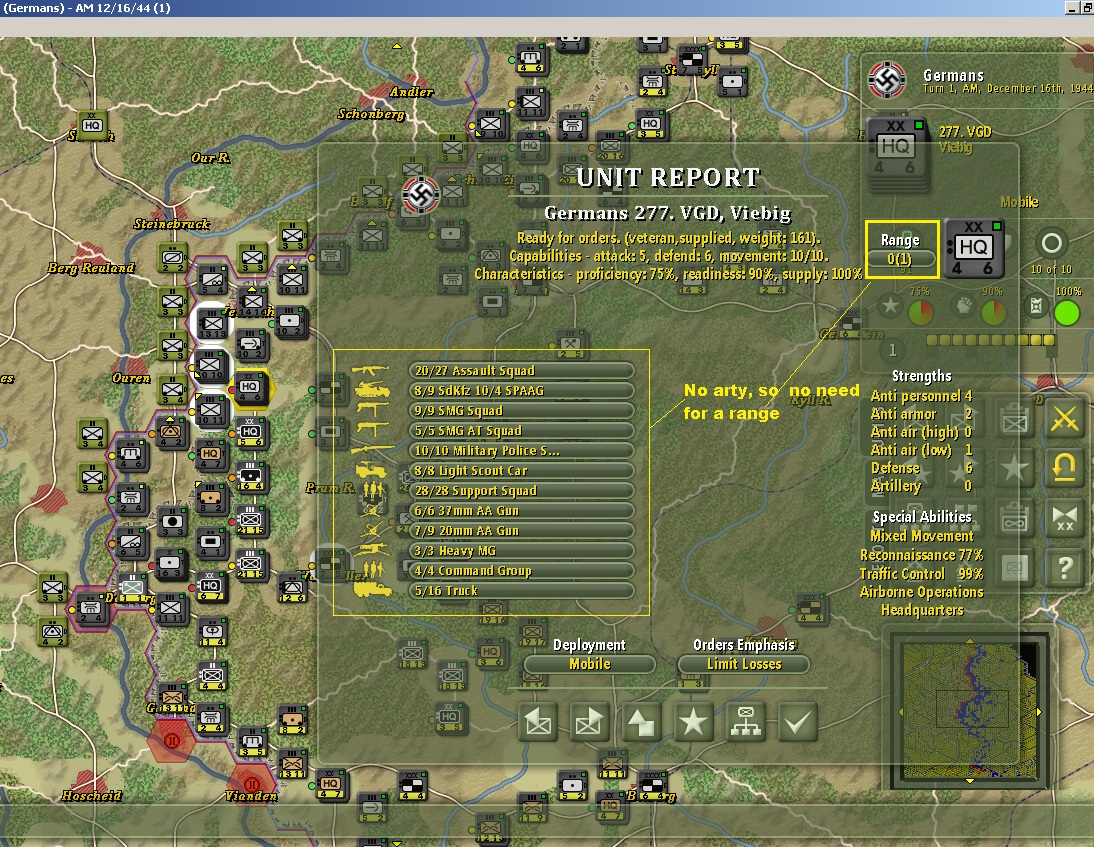Click the previous unit envelope icon
The height and width of the screenshot is (847, 1094).
pos(538,722)
